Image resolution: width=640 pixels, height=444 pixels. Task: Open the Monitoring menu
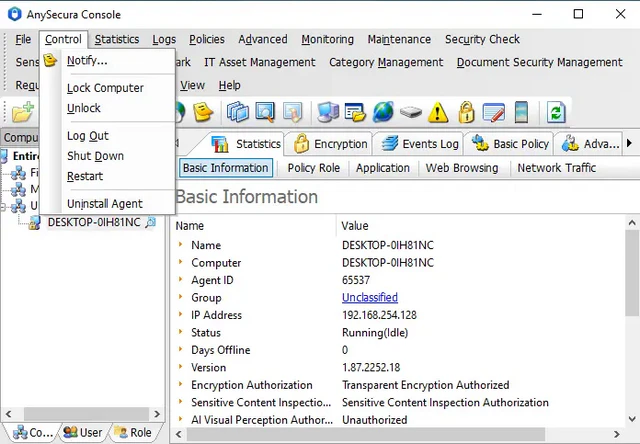[327, 39]
